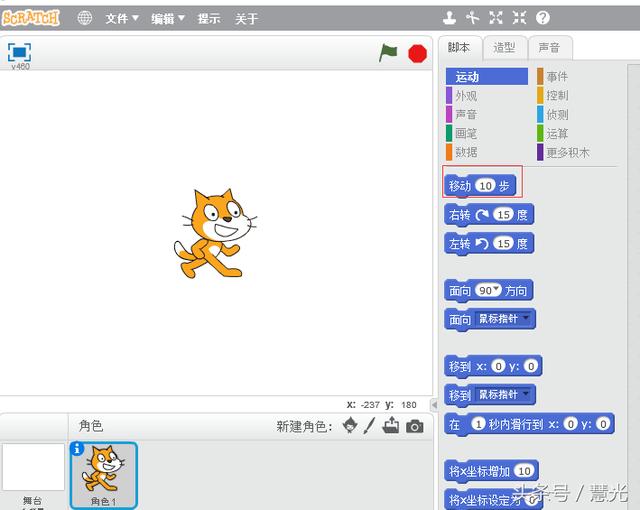Select the scissors delete tool

pos(472,18)
